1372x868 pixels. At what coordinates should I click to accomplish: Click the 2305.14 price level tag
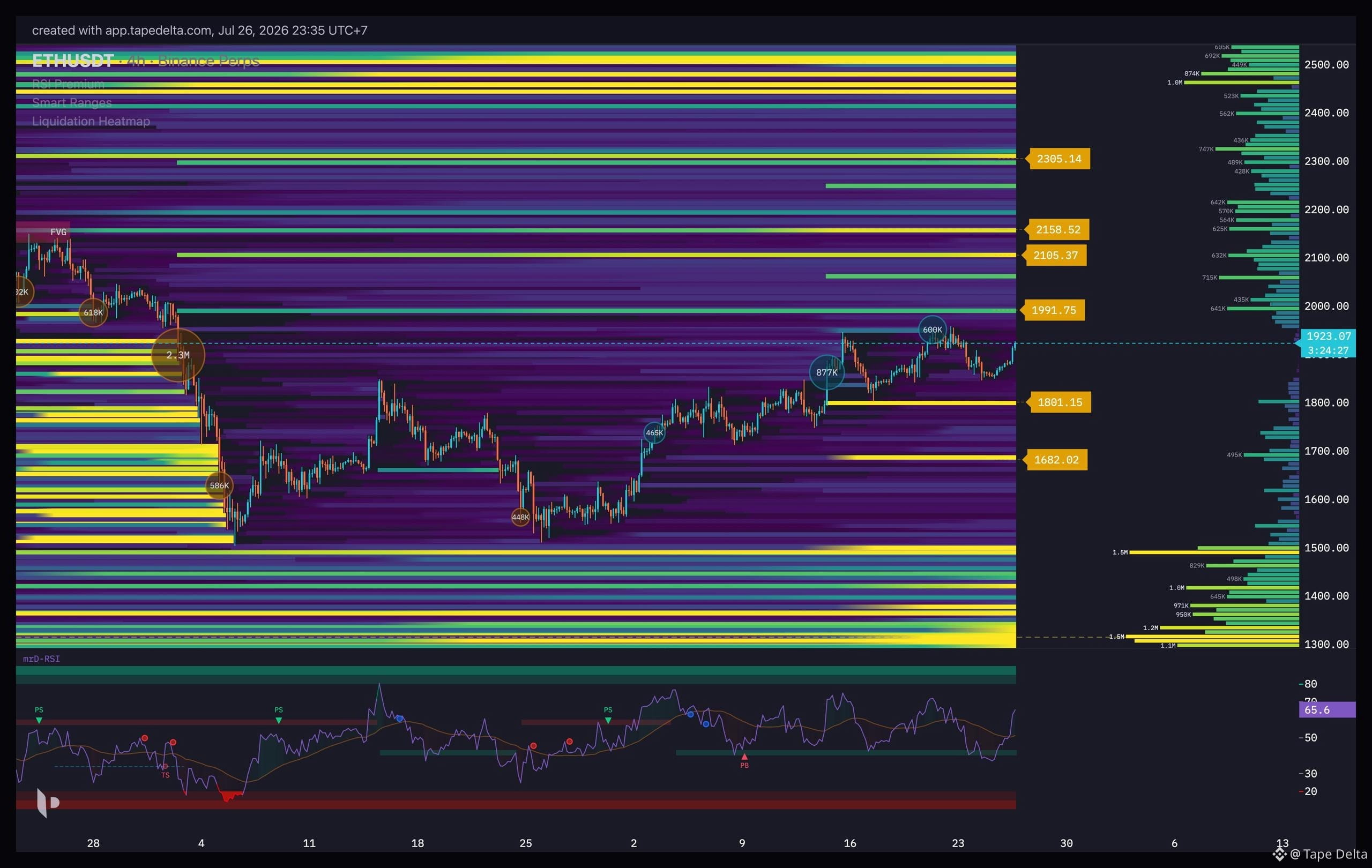tap(1058, 159)
